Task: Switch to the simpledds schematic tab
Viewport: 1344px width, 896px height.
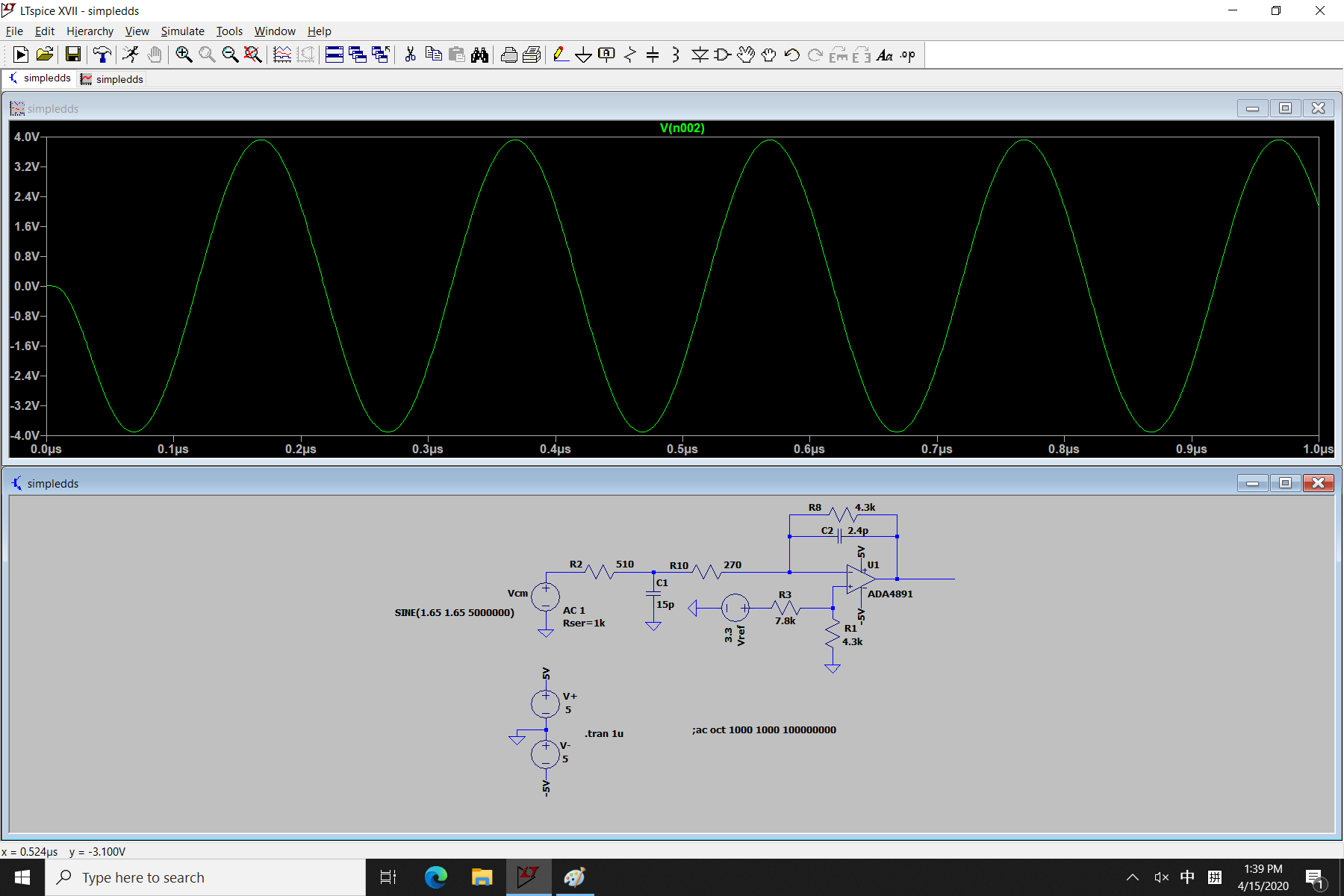Action: click(40, 78)
